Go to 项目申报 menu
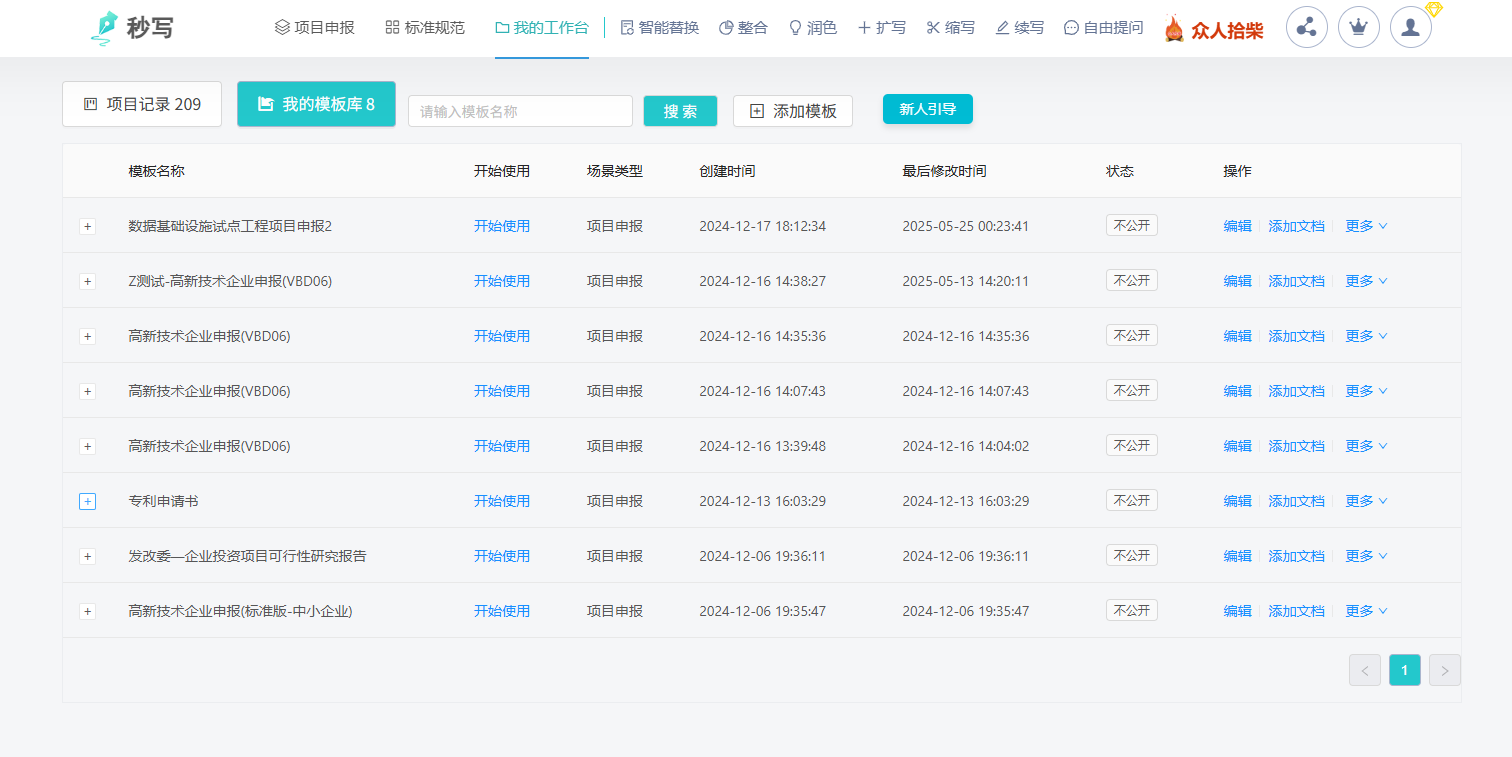The width and height of the screenshot is (1512, 757). tap(314, 28)
